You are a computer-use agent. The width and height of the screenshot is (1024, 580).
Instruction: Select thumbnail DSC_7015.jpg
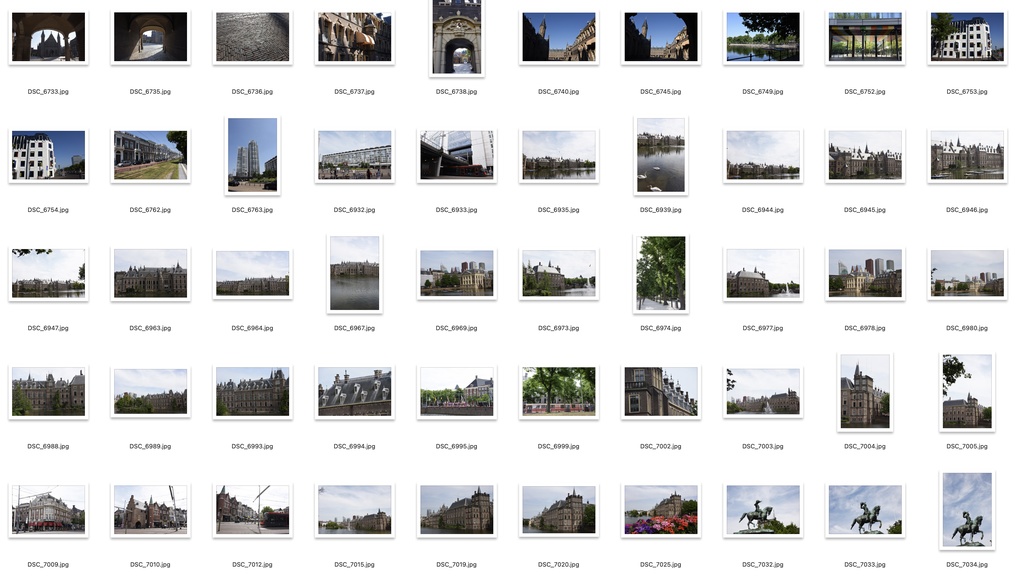tap(355, 510)
